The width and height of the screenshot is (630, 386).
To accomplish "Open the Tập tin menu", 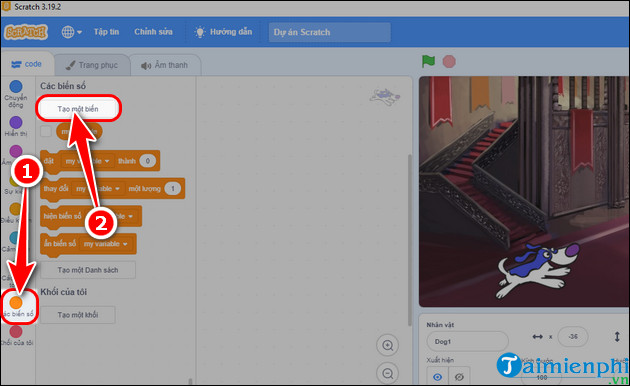I will (106, 32).
